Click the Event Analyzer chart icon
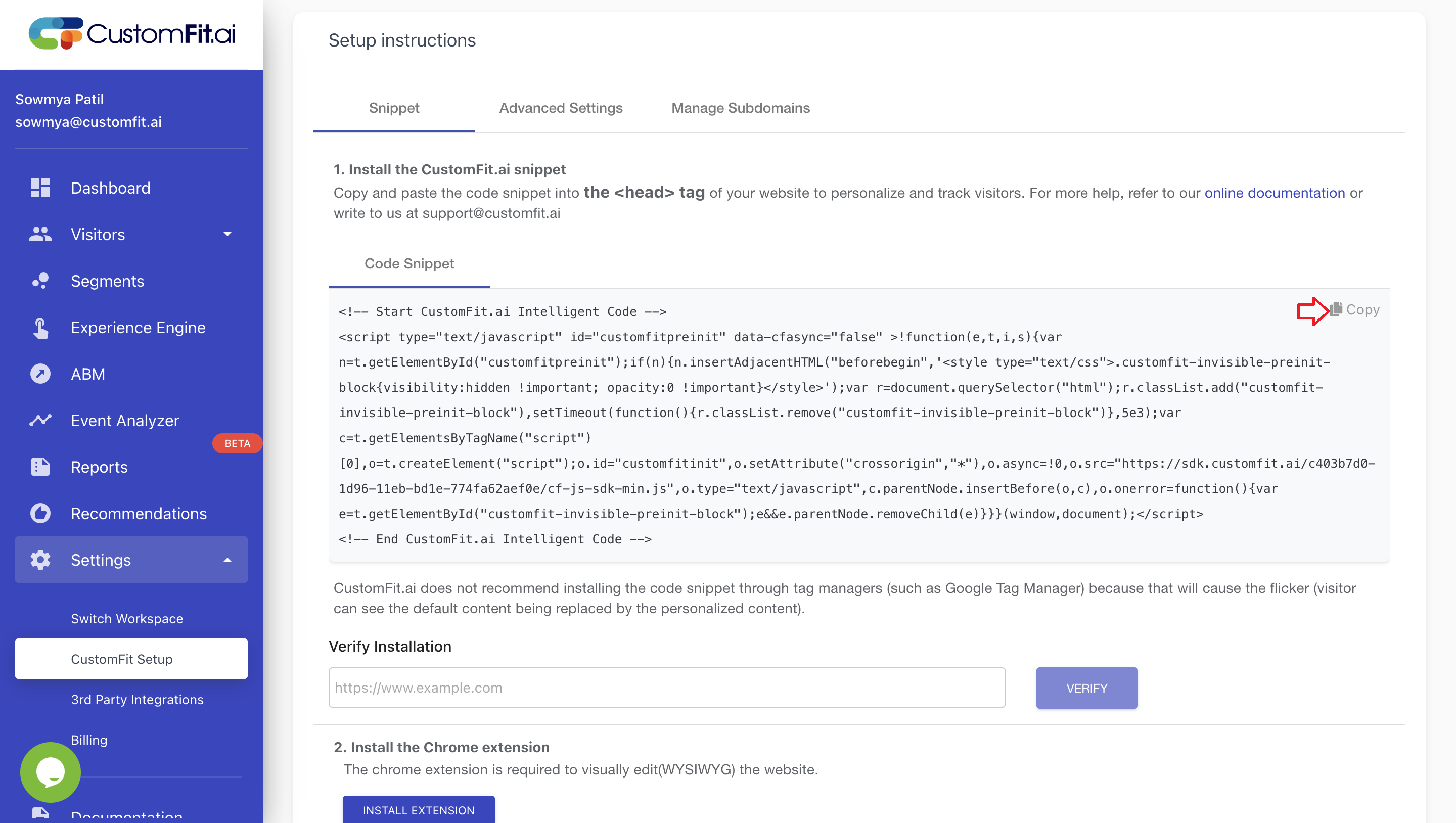Image resolution: width=1456 pixels, height=823 pixels. pos(40,421)
